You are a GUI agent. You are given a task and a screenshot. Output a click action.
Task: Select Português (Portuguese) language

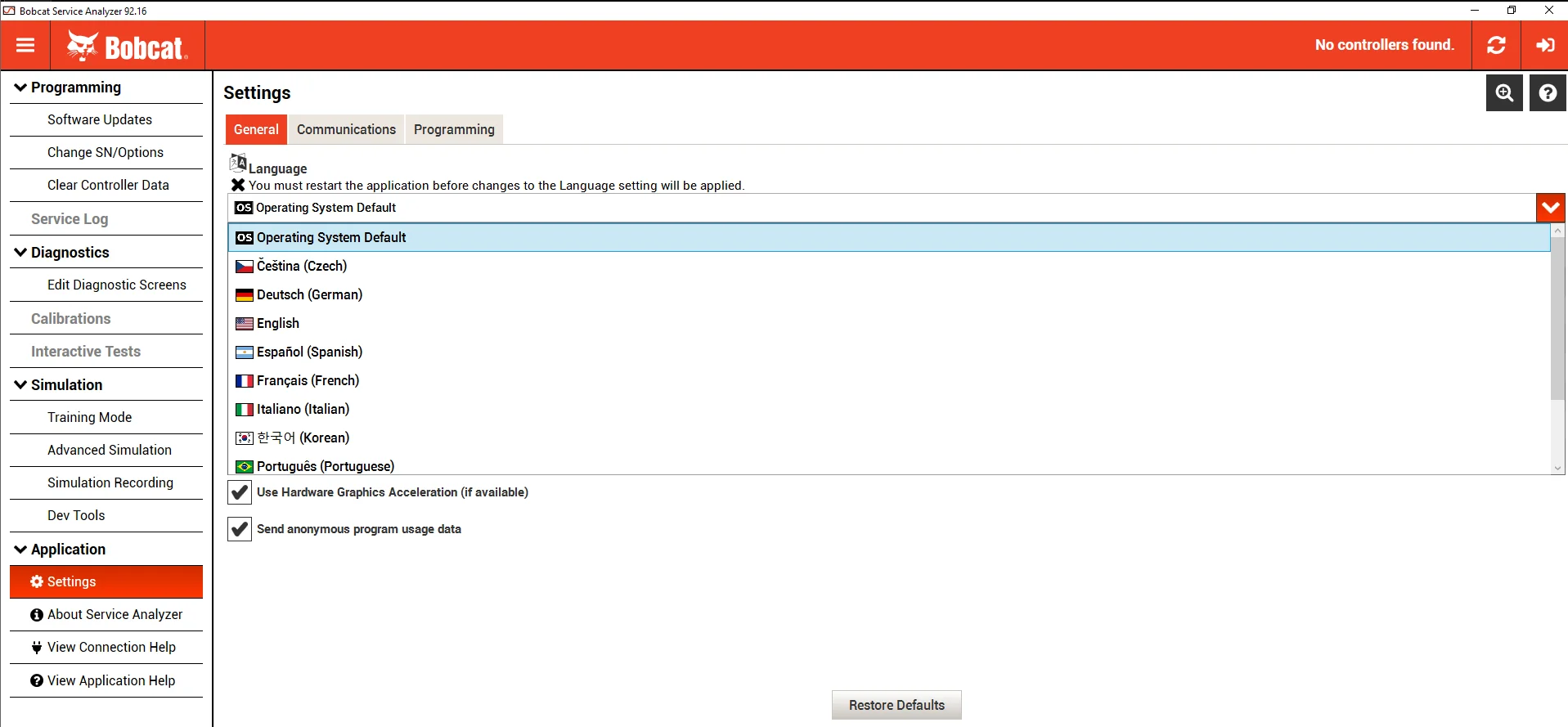[x=889, y=465]
